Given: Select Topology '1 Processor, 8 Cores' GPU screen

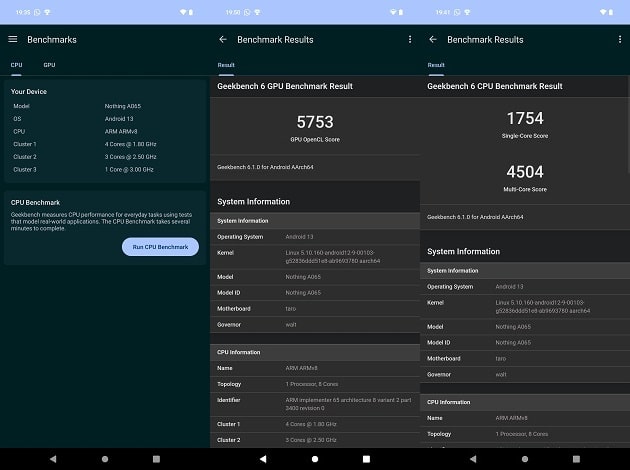Looking at the screenshot, I should click(312, 384).
